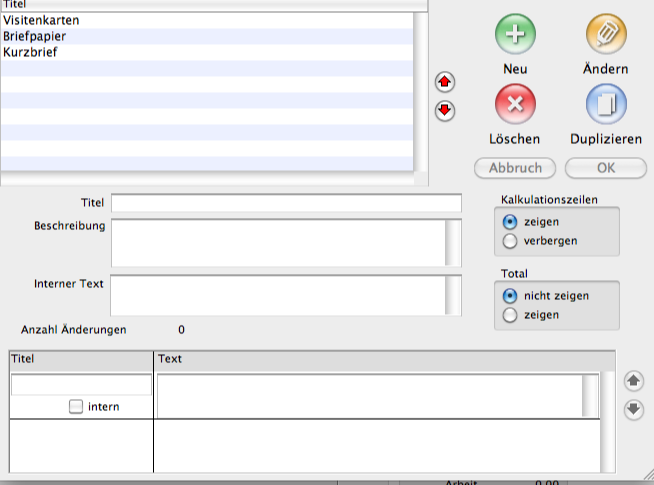Enable the intern checkbox
Image resolution: width=654 pixels, height=485 pixels.
[x=76, y=406]
